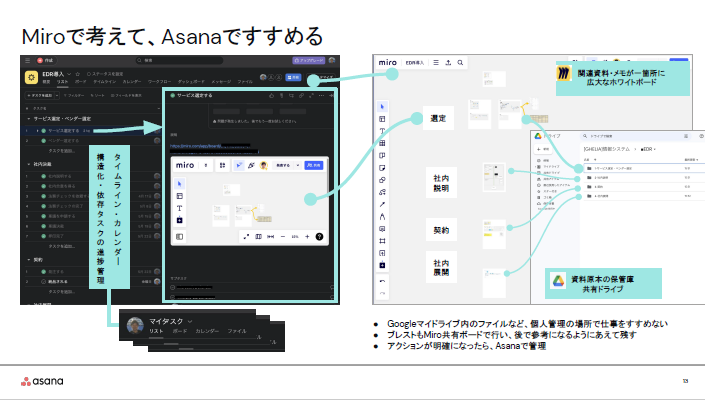The image size is (705, 400).
Task: Open the ソート sort option
Action: 98,95
